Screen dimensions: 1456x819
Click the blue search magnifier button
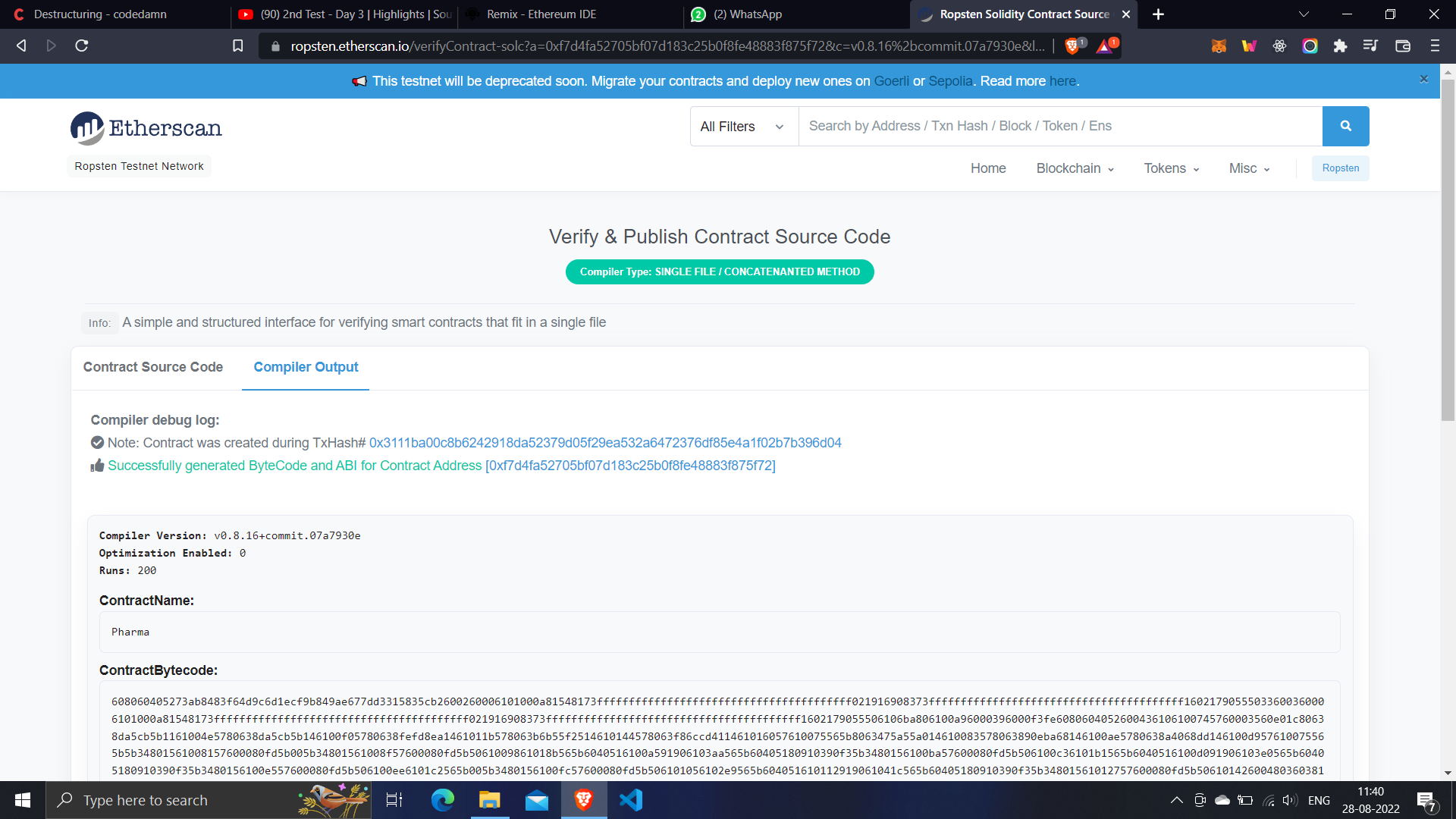(x=1345, y=126)
